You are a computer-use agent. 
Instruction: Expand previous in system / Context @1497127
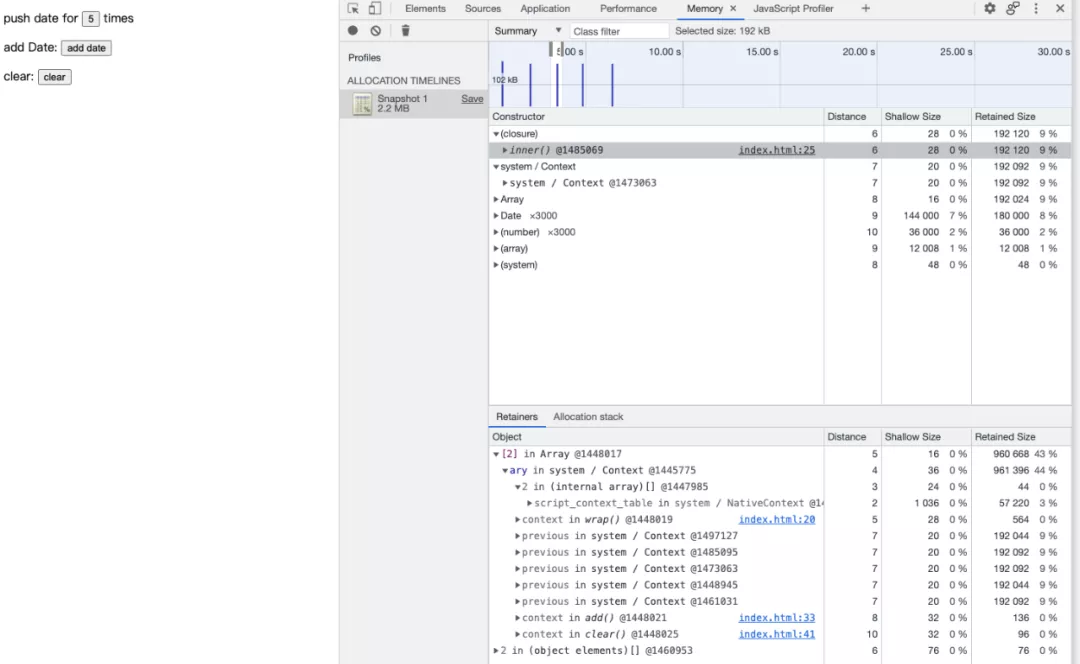pyautogui.click(x=517, y=536)
